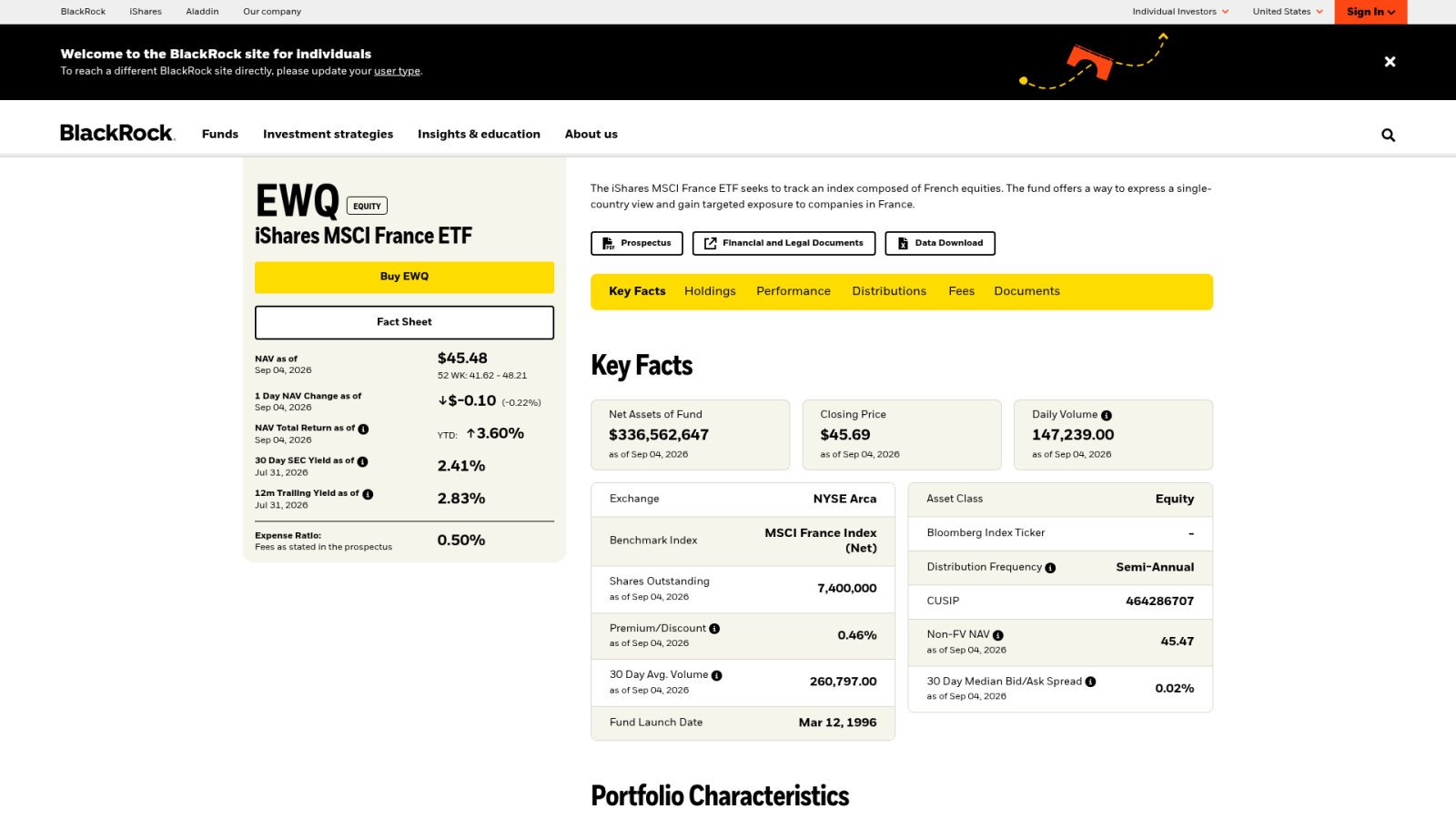Show info icon for Daily Volume
This screenshot has height=819, width=1456.
[1107, 415]
